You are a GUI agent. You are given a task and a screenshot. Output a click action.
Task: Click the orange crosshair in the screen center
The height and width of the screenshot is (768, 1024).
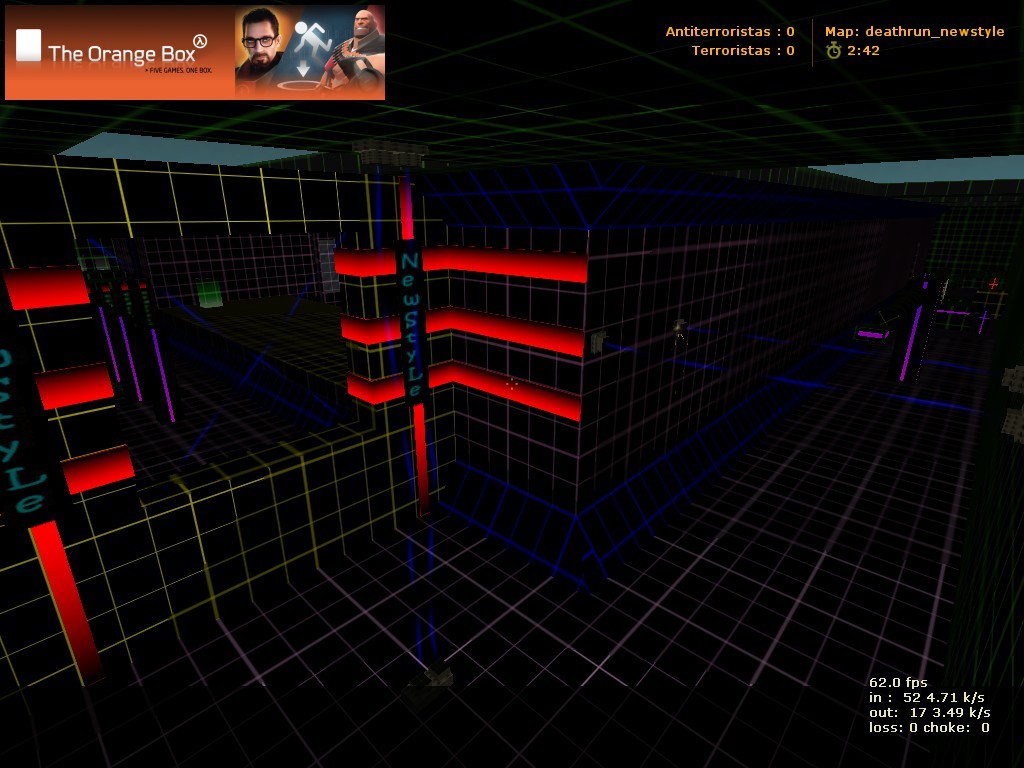pos(512,384)
